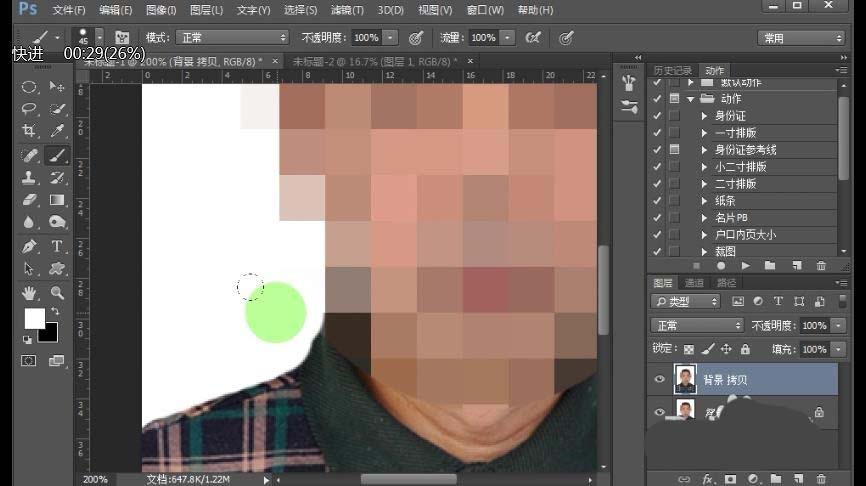Open the 图像(I) menu
The width and height of the screenshot is (866, 486).
coord(161,10)
